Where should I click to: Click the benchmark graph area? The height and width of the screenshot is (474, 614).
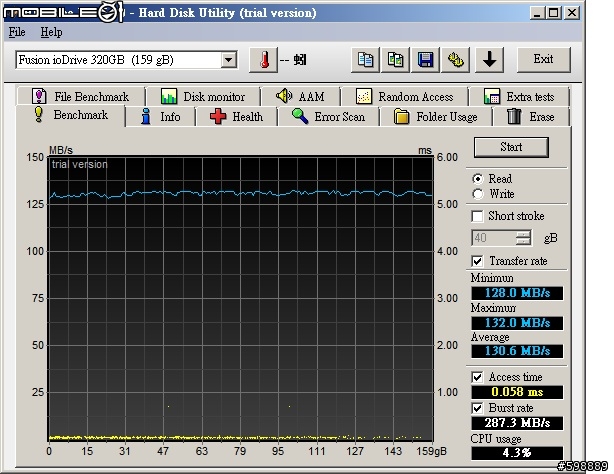[x=240, y=299]
